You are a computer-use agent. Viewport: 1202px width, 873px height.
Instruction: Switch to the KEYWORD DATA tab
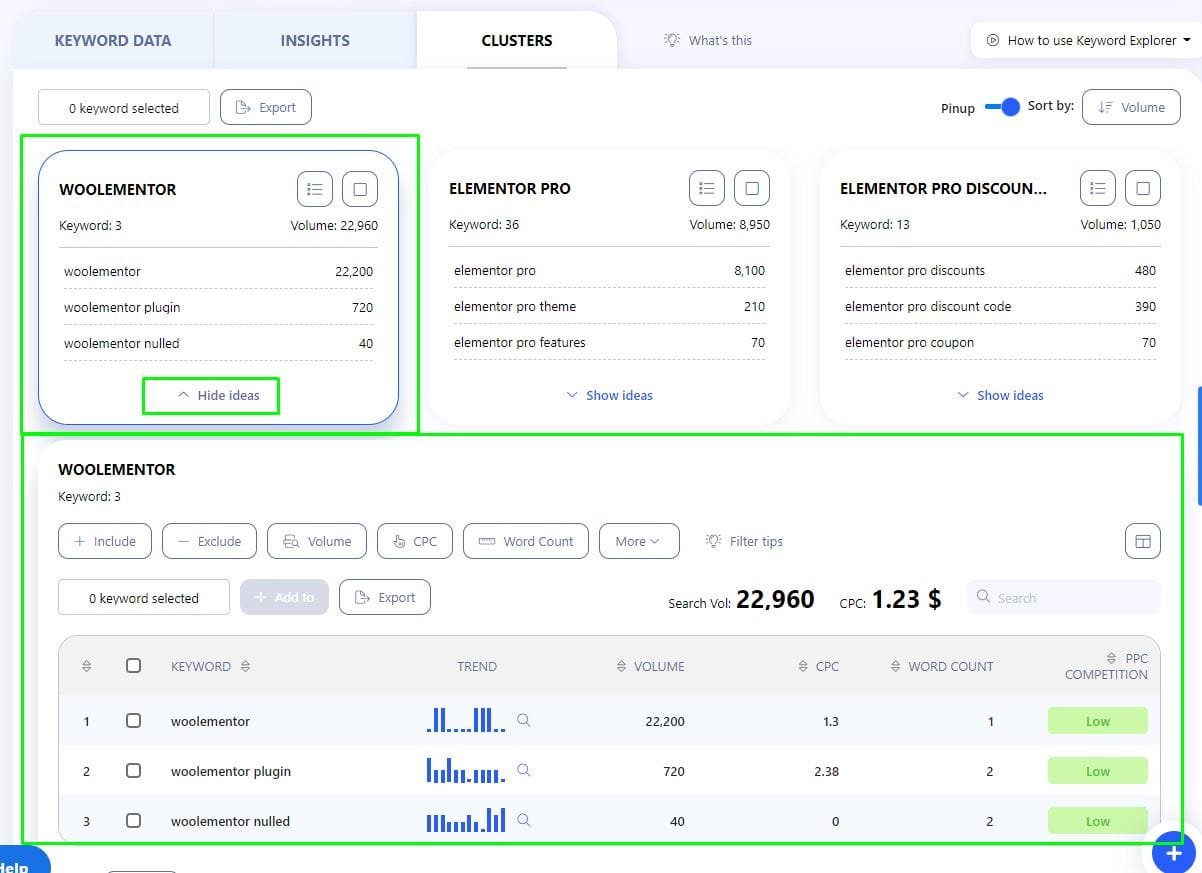(x=113, y=41)
